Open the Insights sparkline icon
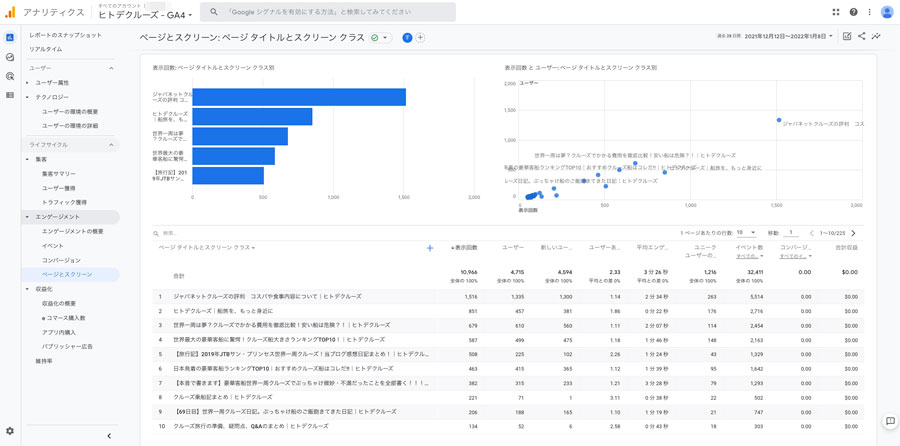This screenshot has height=446, width=900. (876, 36)
